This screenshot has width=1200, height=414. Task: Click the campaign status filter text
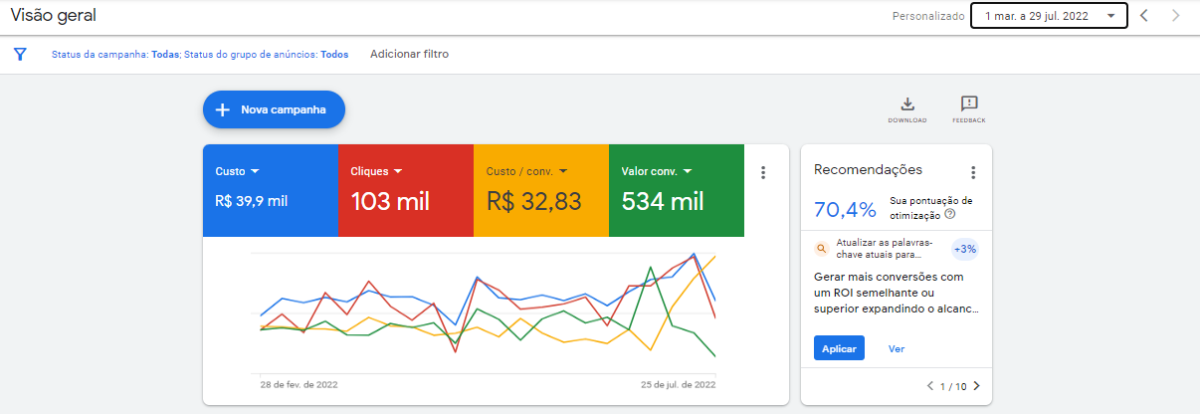(115, 55)
